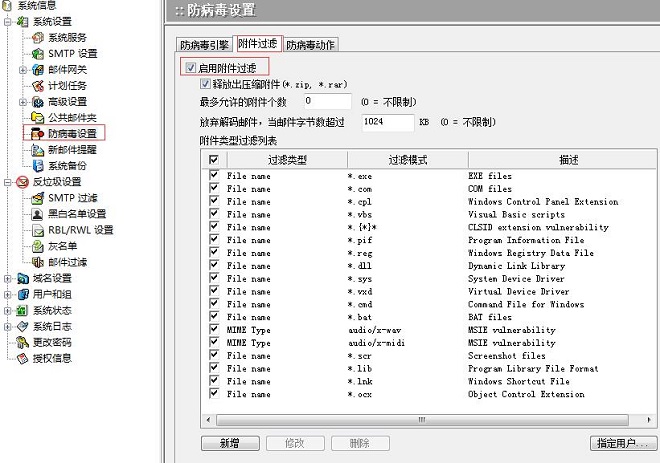Select the 系统备份 icon
The image size is (660, 463).
point(38,165)
